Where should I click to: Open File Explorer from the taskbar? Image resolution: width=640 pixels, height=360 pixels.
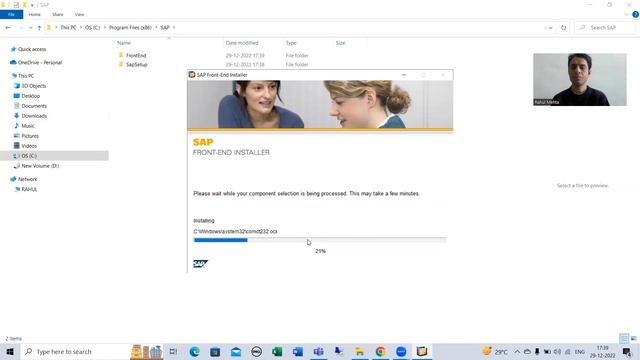[x=360, y=351]
